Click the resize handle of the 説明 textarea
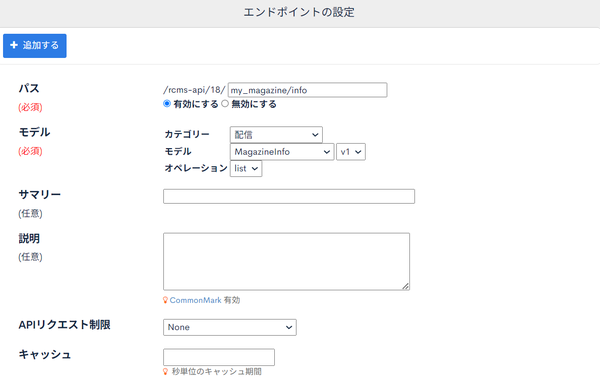The image size is (600, 380). coord(406,286)
